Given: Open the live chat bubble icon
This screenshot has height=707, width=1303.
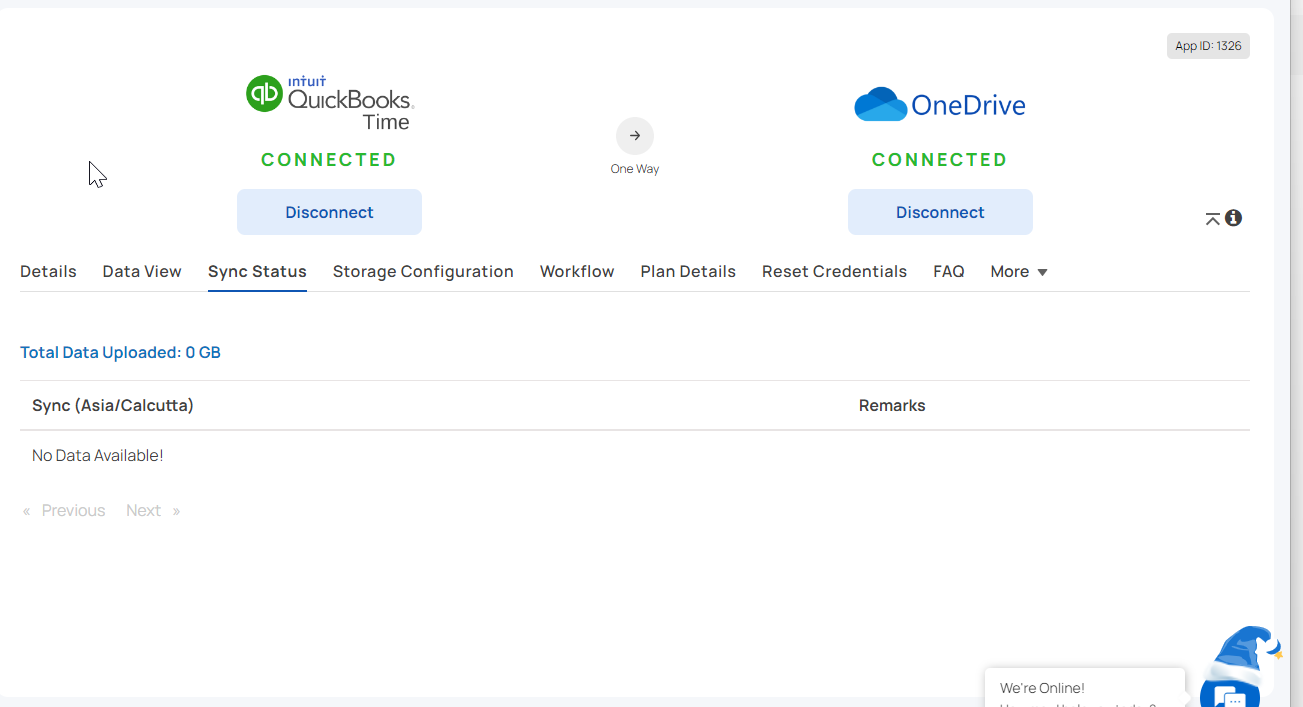Looking at the screenshot, I should coord(1230,696).
